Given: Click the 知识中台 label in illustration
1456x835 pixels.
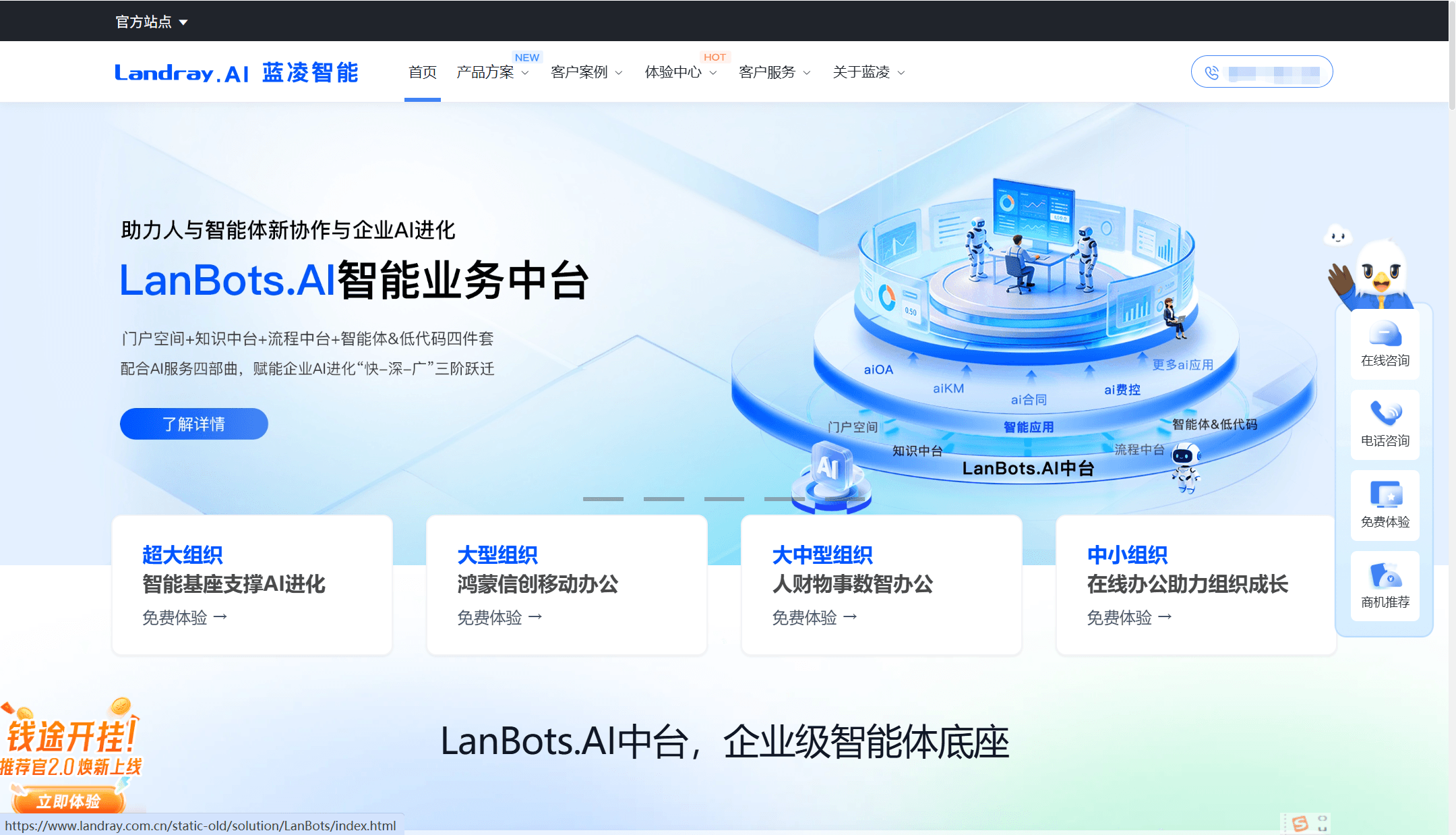Looking at the screenshot, I should point(917,451).
